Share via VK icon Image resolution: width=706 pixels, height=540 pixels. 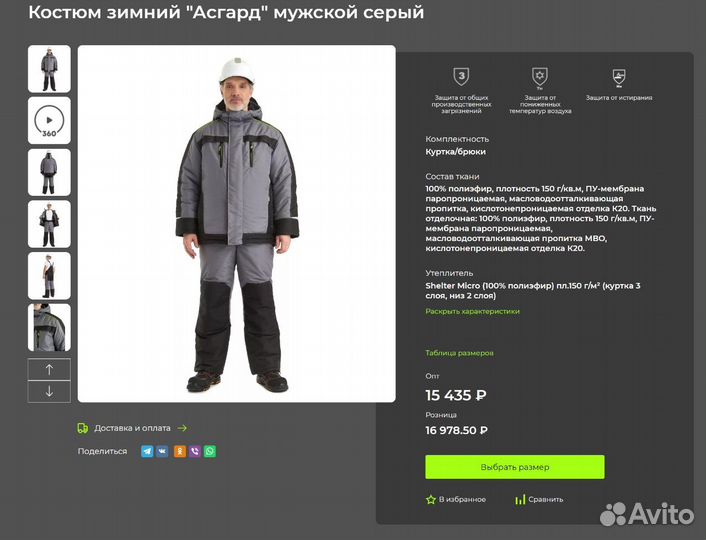click(162, 451)
